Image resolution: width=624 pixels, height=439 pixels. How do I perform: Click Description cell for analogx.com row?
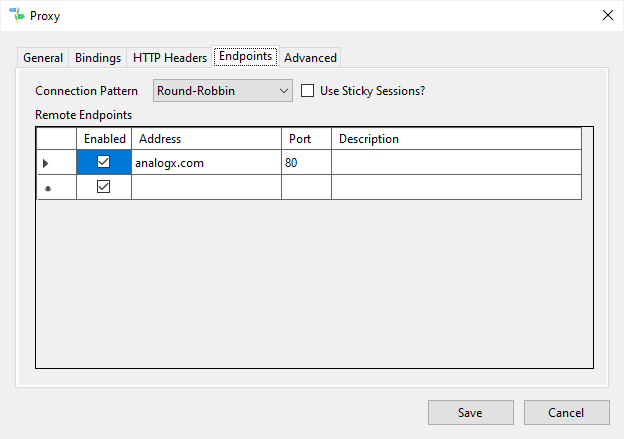click(456, 163)
